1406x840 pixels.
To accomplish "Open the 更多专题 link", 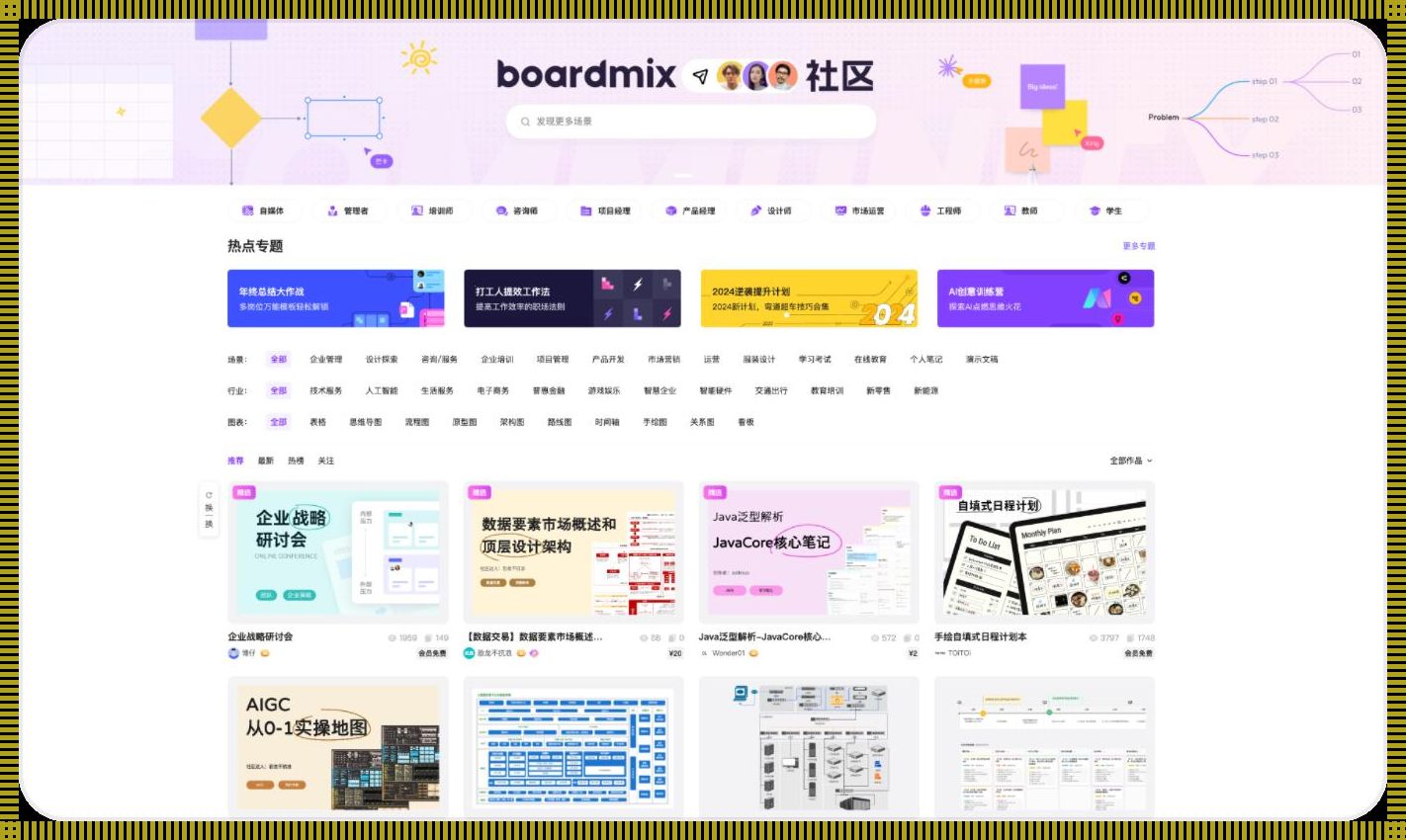I will coord(1138,246).
